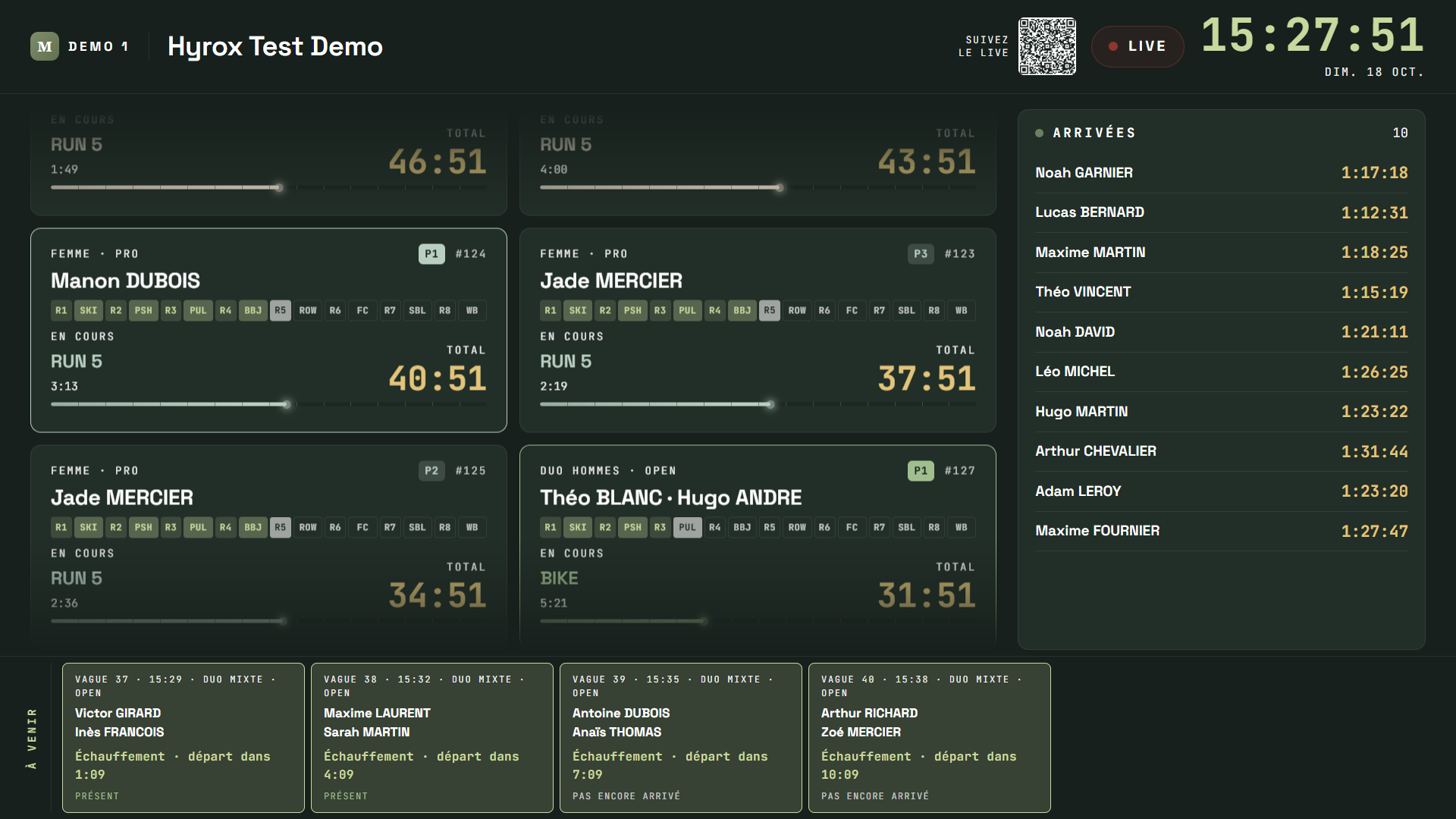1456x819 pixels.
Task: Click PAS ENCORE ARRIVÉ status on Vague 39
Action: [x=626, y=796]
